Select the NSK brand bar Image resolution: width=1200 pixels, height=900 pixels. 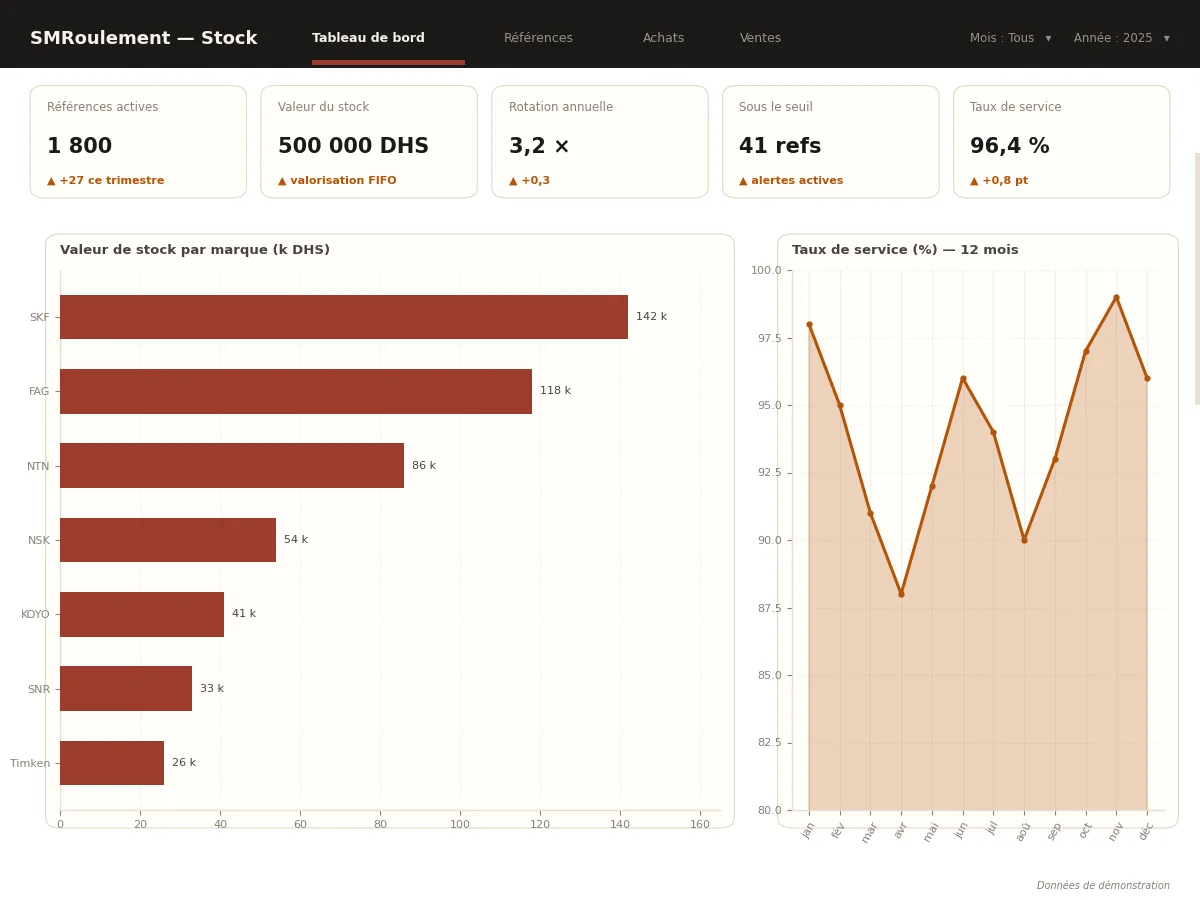point(168,540)
